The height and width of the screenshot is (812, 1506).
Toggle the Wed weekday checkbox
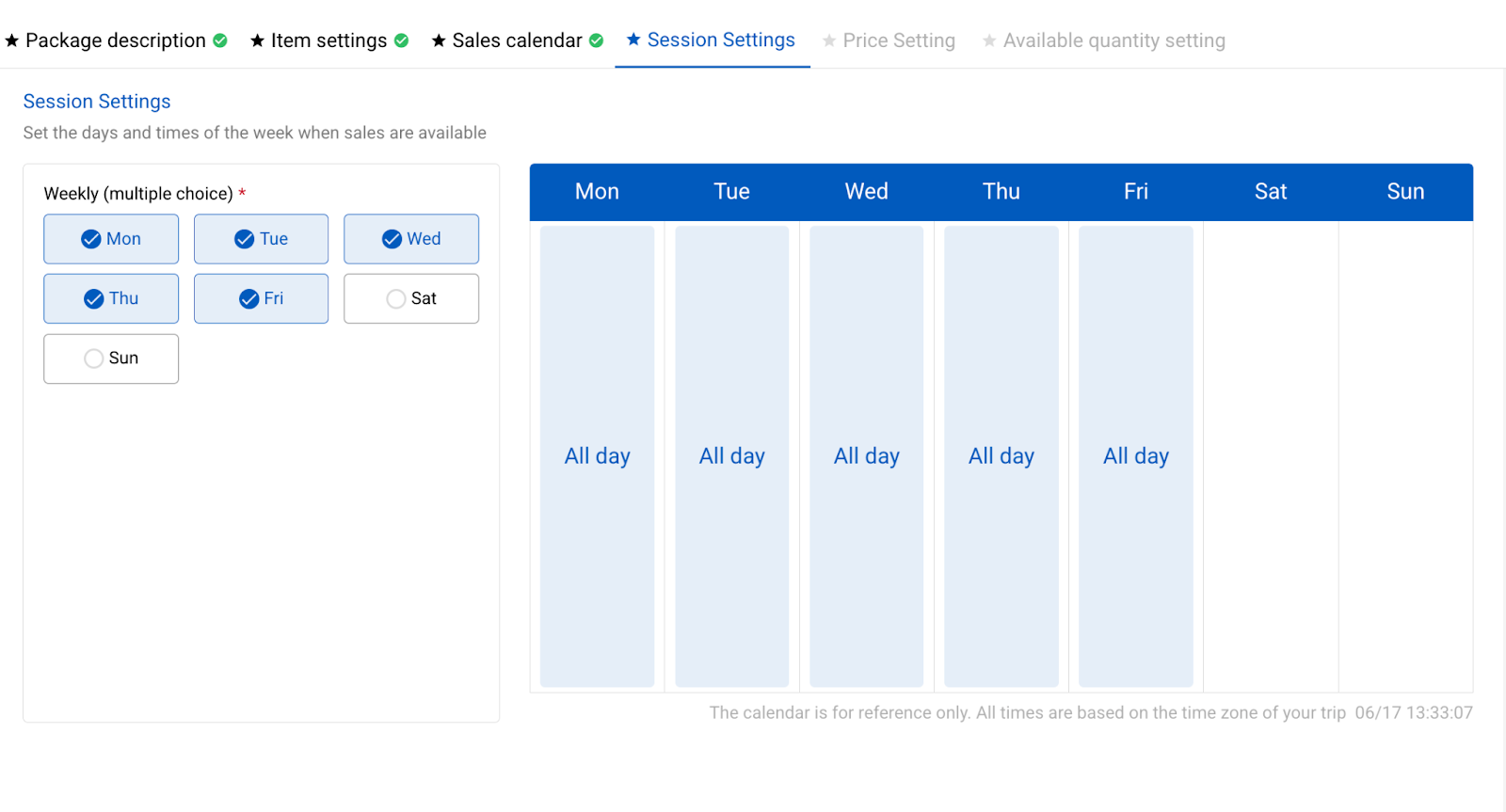[x=411, y=239]
